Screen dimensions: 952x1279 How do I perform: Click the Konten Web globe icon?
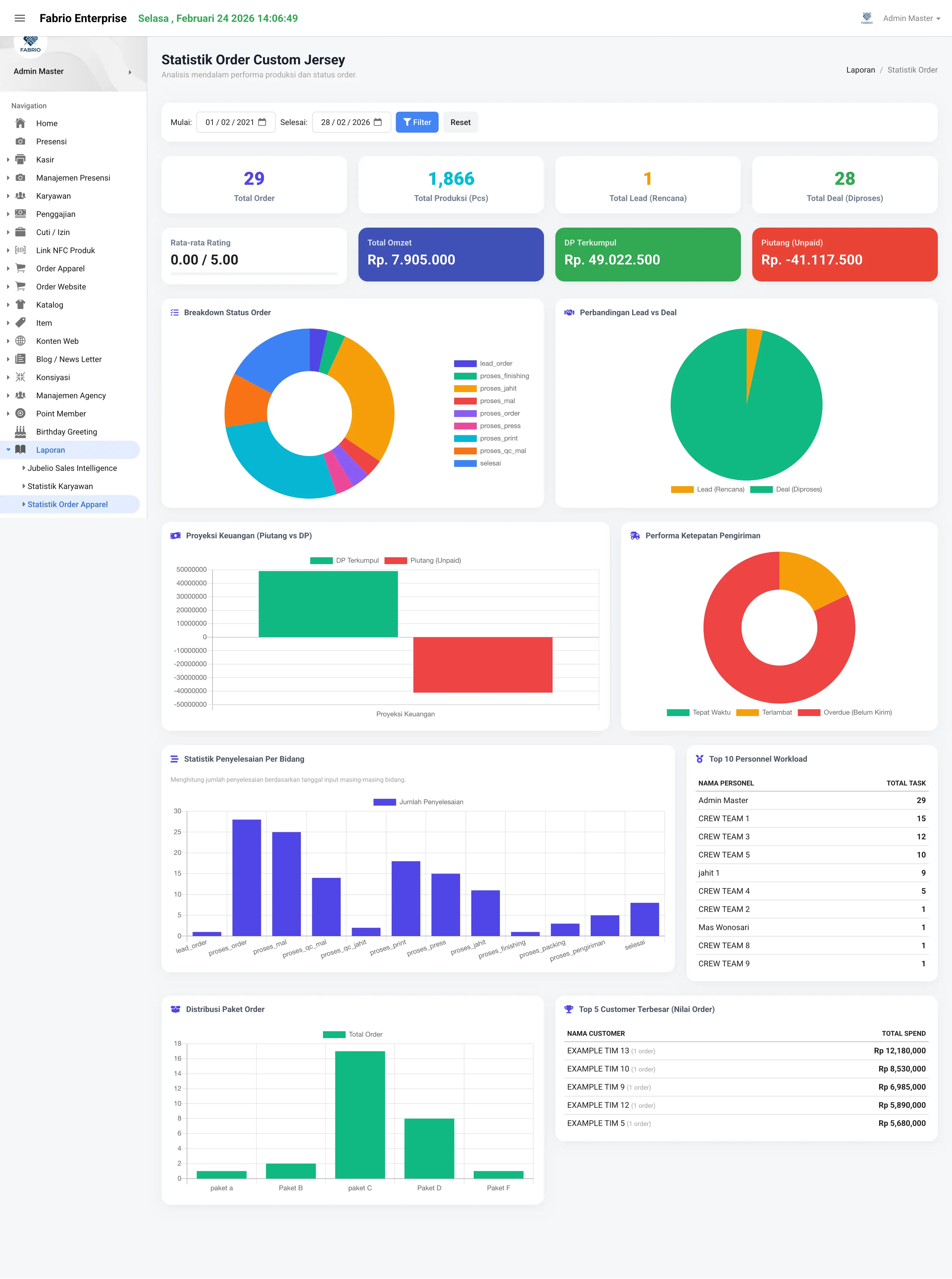[x=20, y=341]
